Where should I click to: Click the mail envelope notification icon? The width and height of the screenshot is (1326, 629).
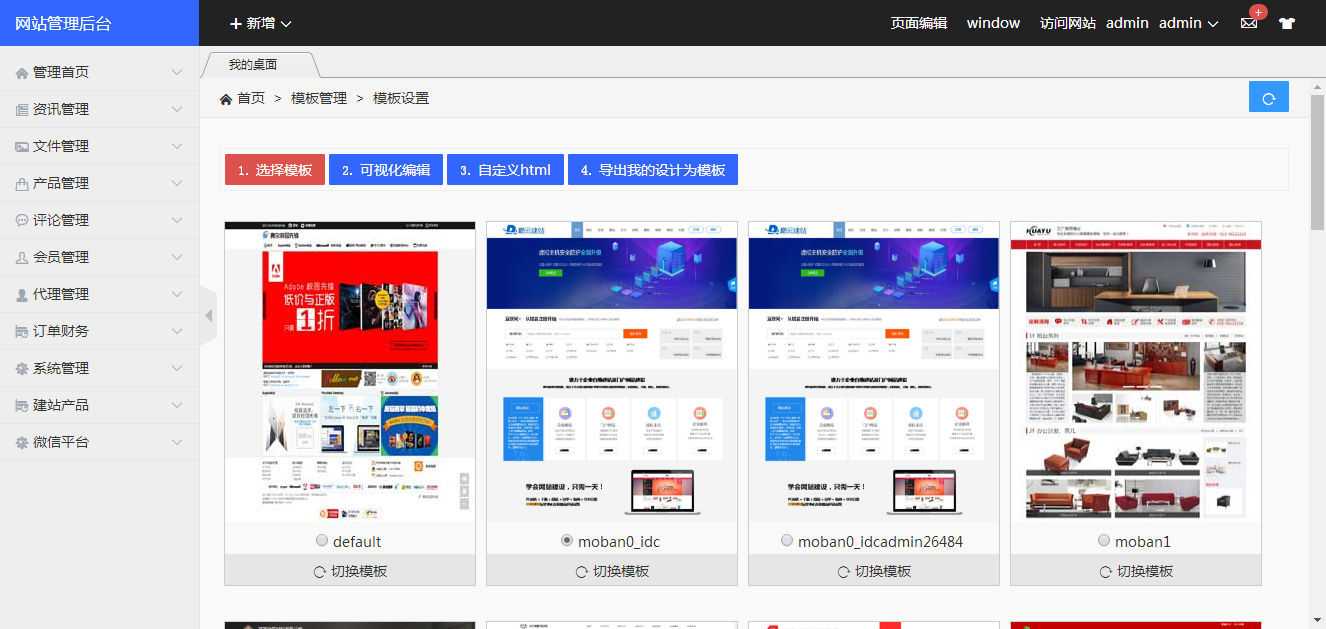click(1249, 23)
